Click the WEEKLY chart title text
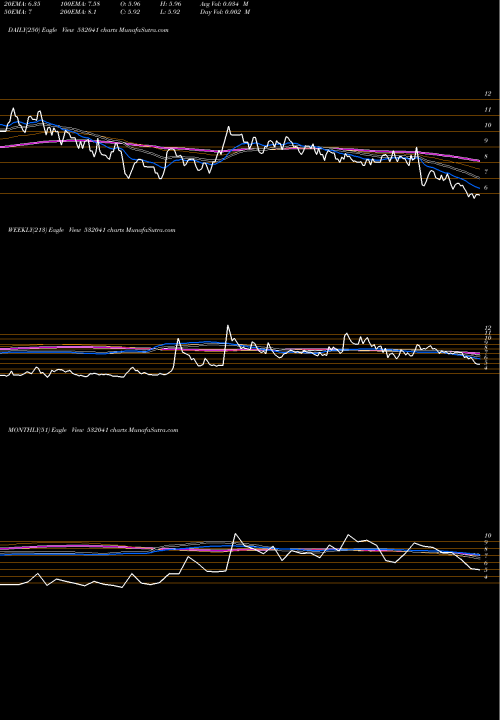500x720 pixels. click(x=91, y=230)
